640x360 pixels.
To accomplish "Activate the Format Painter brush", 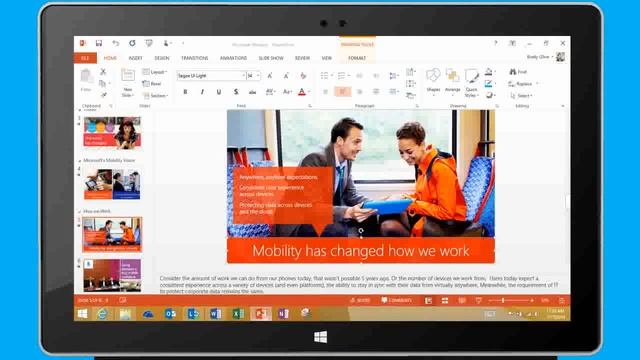I will point(103,95).
